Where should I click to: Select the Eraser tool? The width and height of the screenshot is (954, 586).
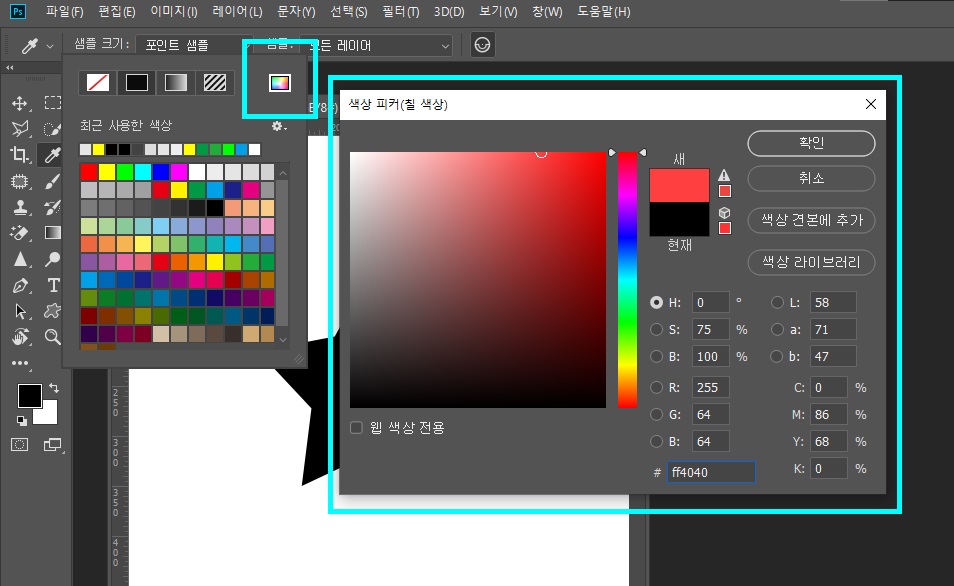[x=19, y=232]
